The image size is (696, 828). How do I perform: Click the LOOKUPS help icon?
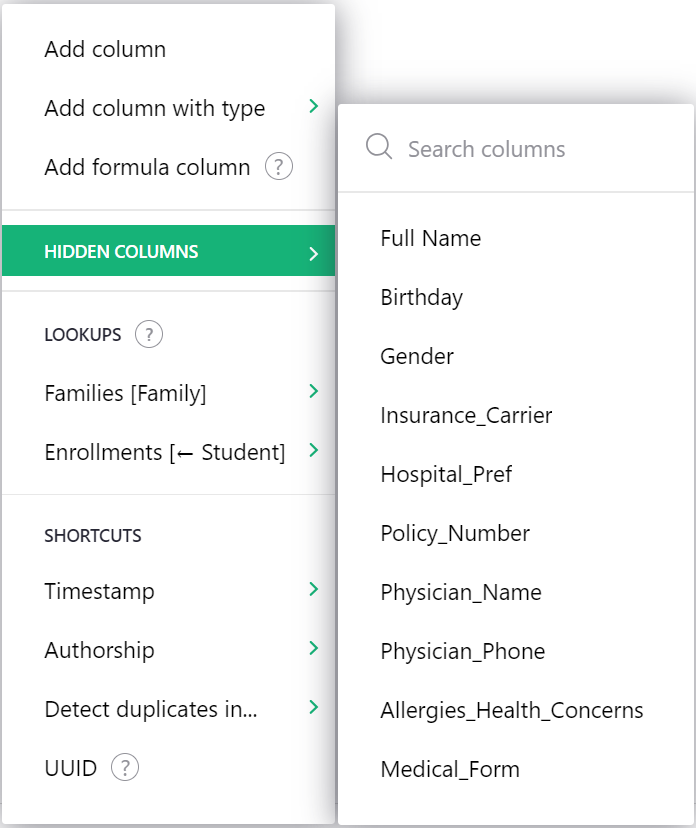148,334
